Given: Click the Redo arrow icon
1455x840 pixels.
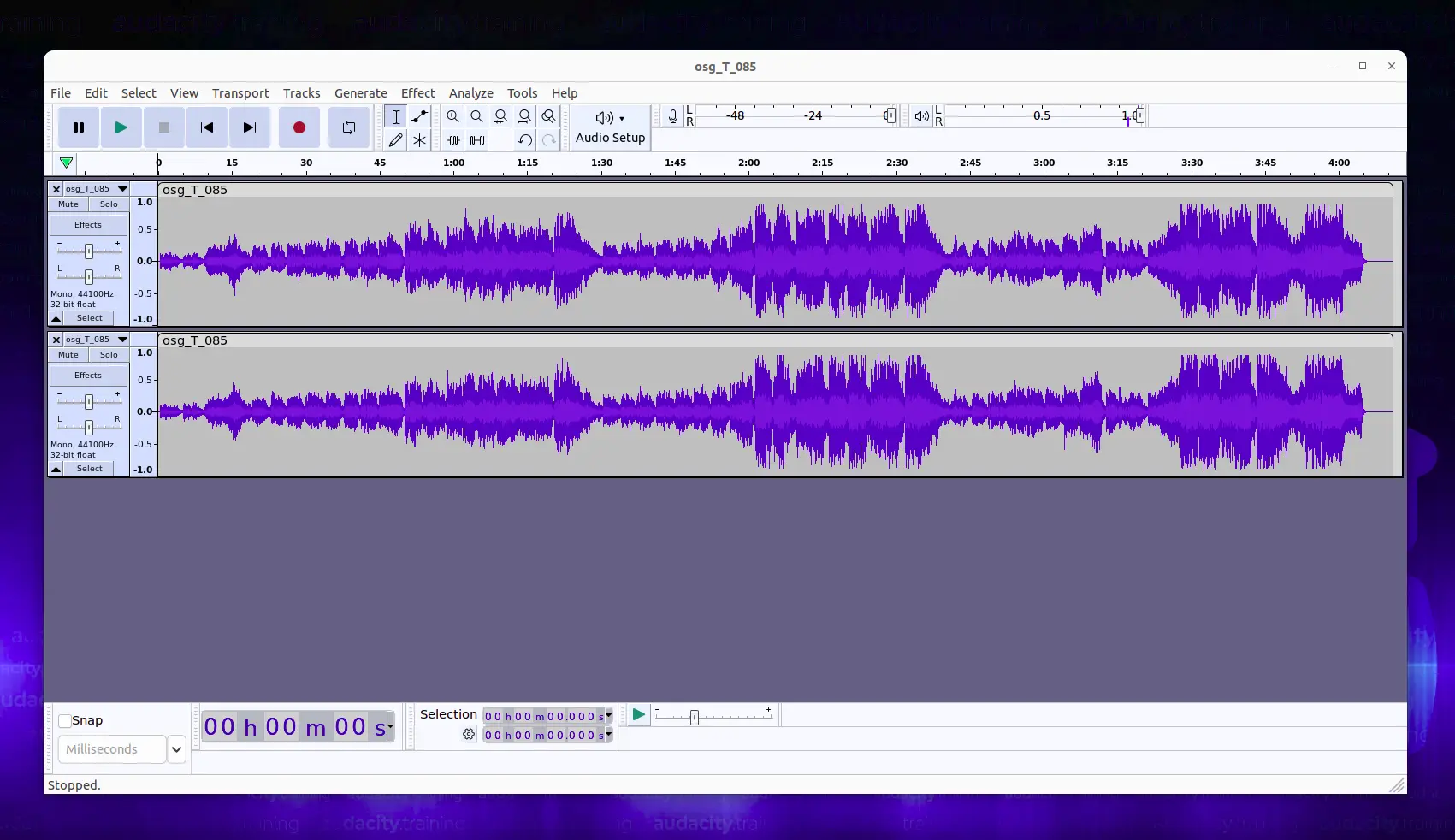Looking at the screenshot, I should click(549, 139).
